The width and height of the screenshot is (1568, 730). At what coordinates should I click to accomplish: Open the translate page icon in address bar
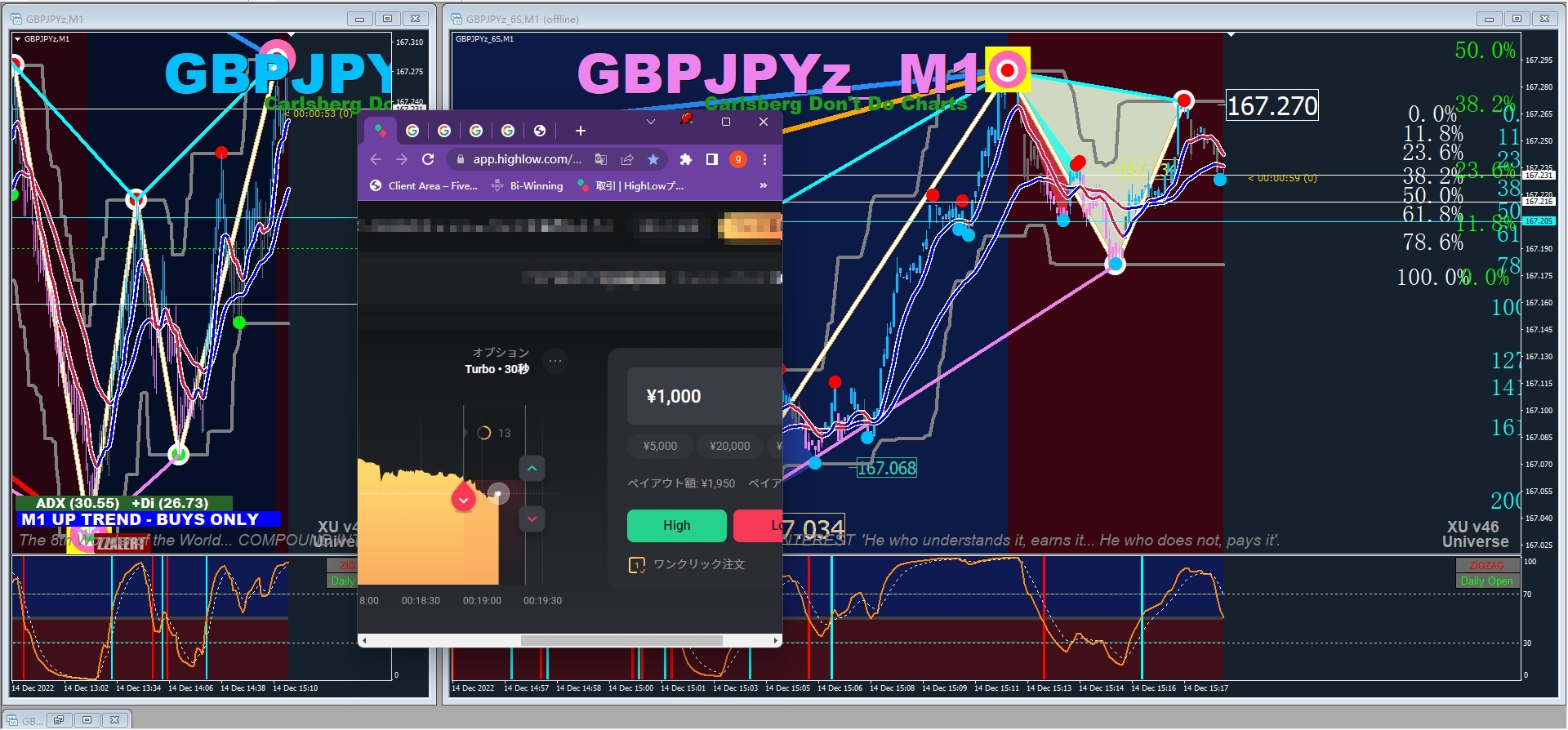[x=601, y=159]
